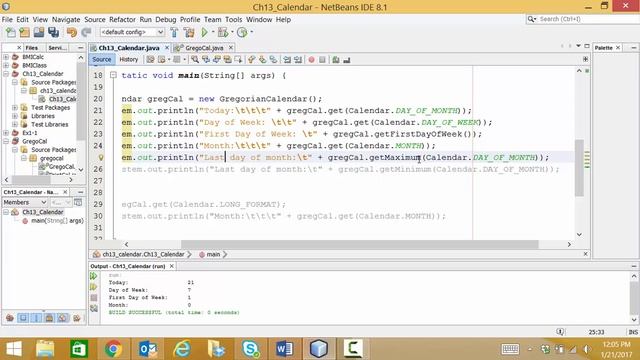Open the default config dropdown
The image size is (640, 360).
coord(132,32)
